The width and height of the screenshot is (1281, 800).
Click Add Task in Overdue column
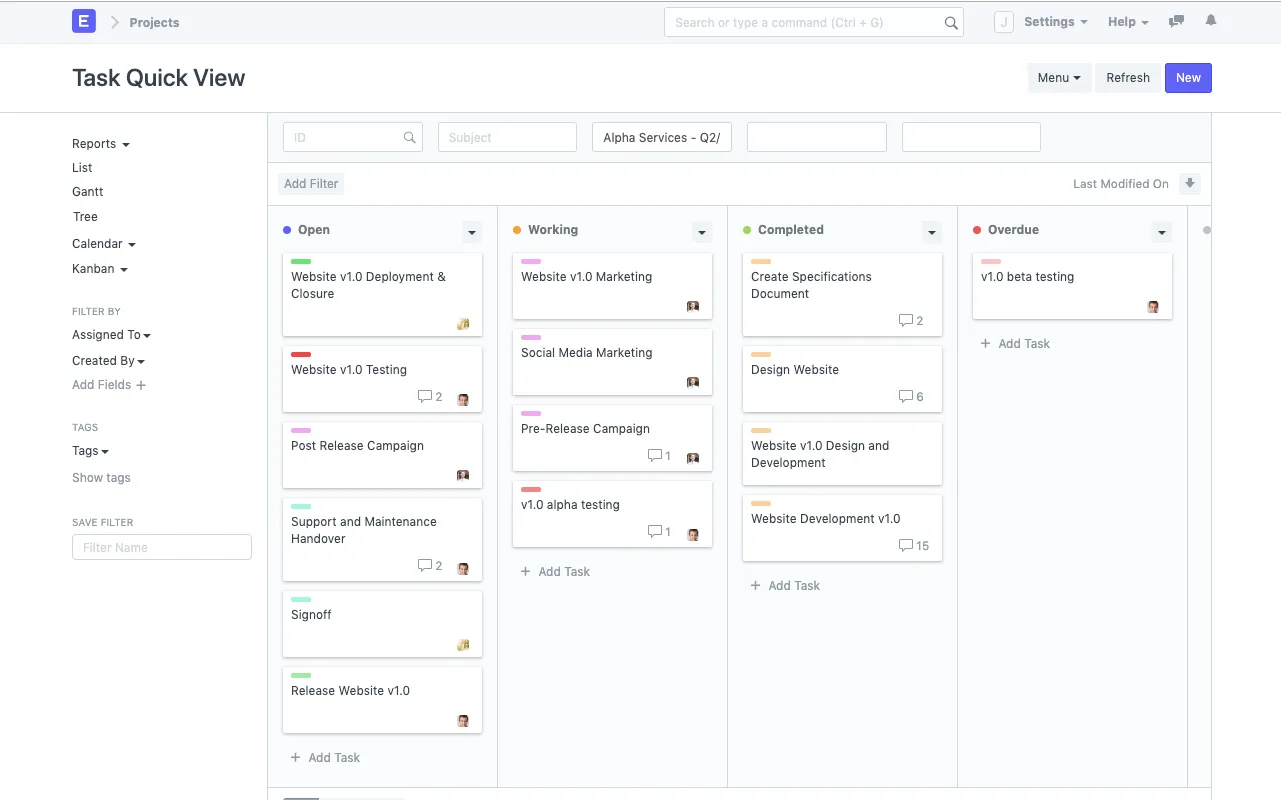click(1015, 344)
